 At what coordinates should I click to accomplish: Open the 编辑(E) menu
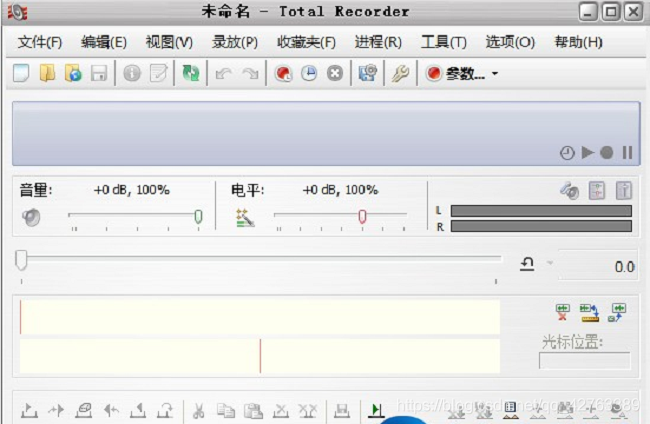[x=104, y=42]
